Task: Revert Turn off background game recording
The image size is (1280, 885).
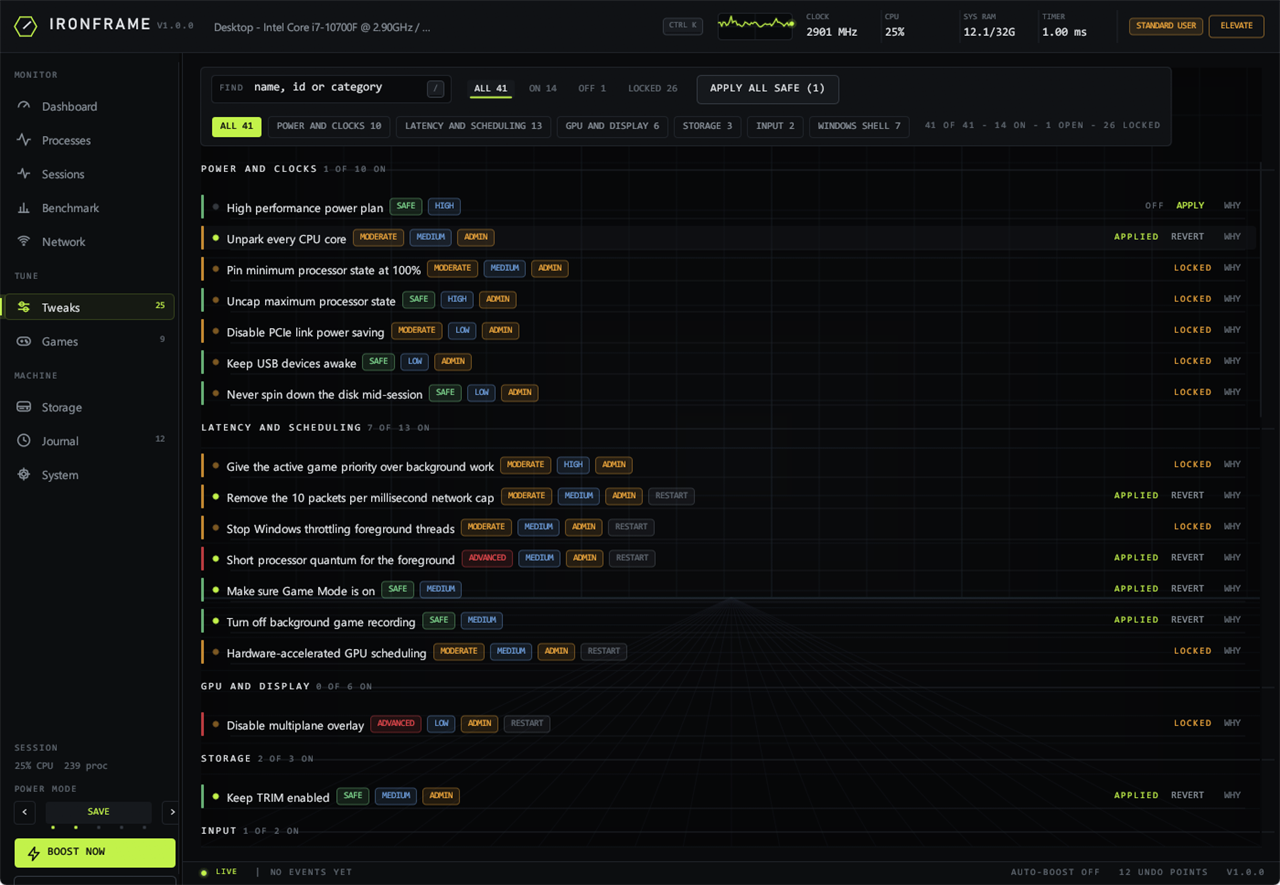Action: coord(1187,620)
